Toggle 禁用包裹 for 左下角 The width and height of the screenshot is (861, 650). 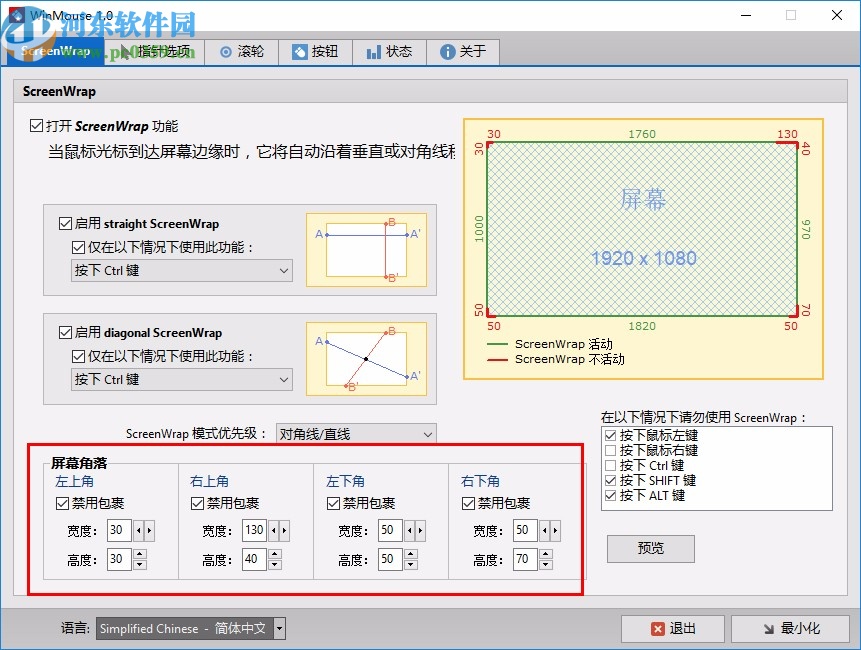click(x=333, y=503)
